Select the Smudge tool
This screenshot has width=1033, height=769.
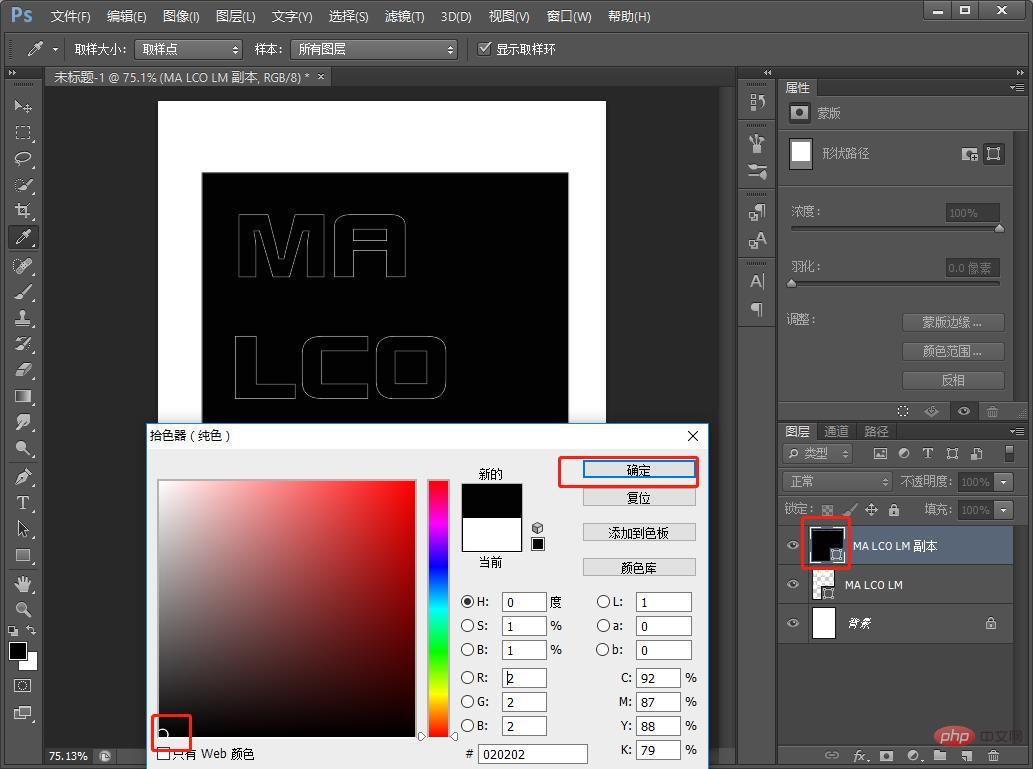click(22, 422)
